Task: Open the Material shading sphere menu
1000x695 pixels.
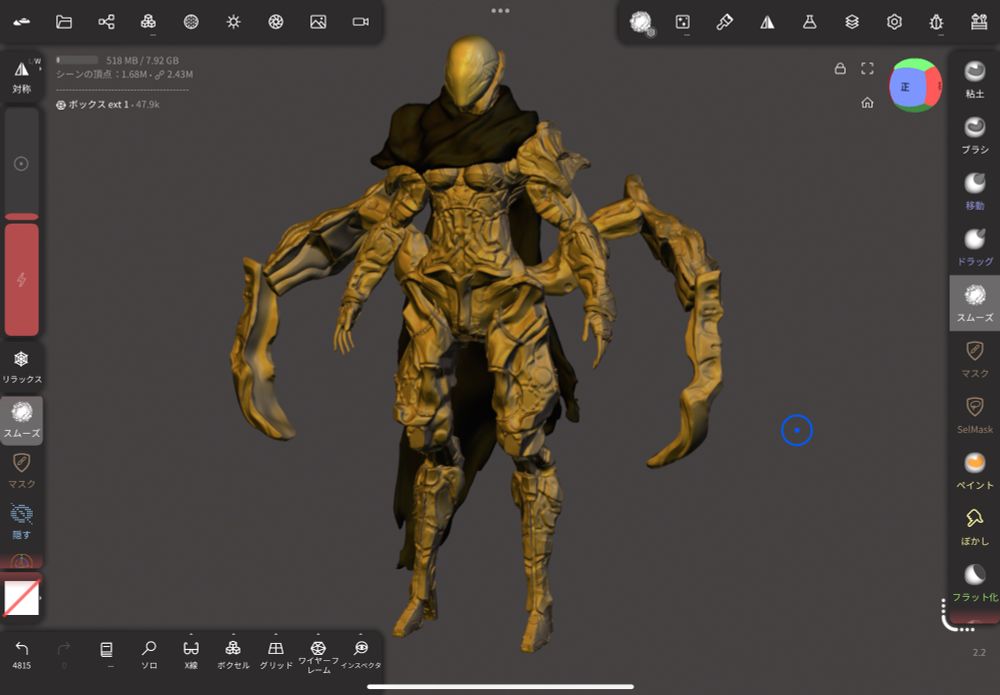Action: 191,22
